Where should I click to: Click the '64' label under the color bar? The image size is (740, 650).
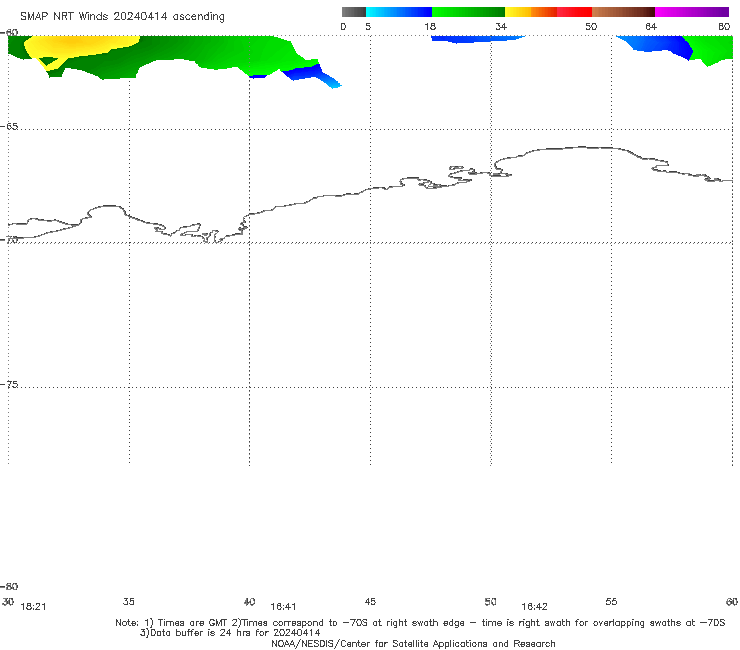click(651, 27)
